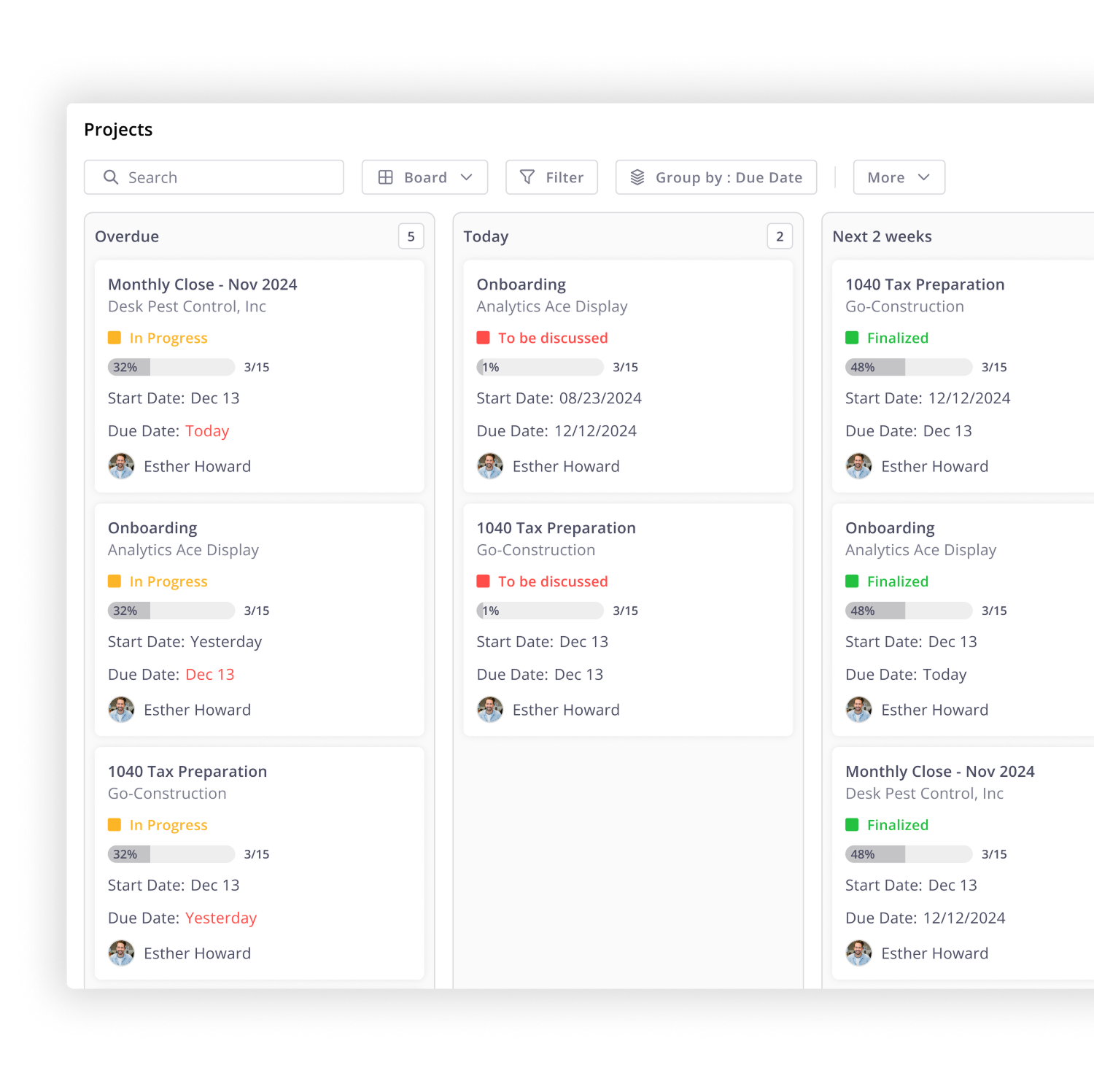Click red status square on Today 1040 Tax card
The width and height of the screenshot is (1094, 1092).
(483, 581)
